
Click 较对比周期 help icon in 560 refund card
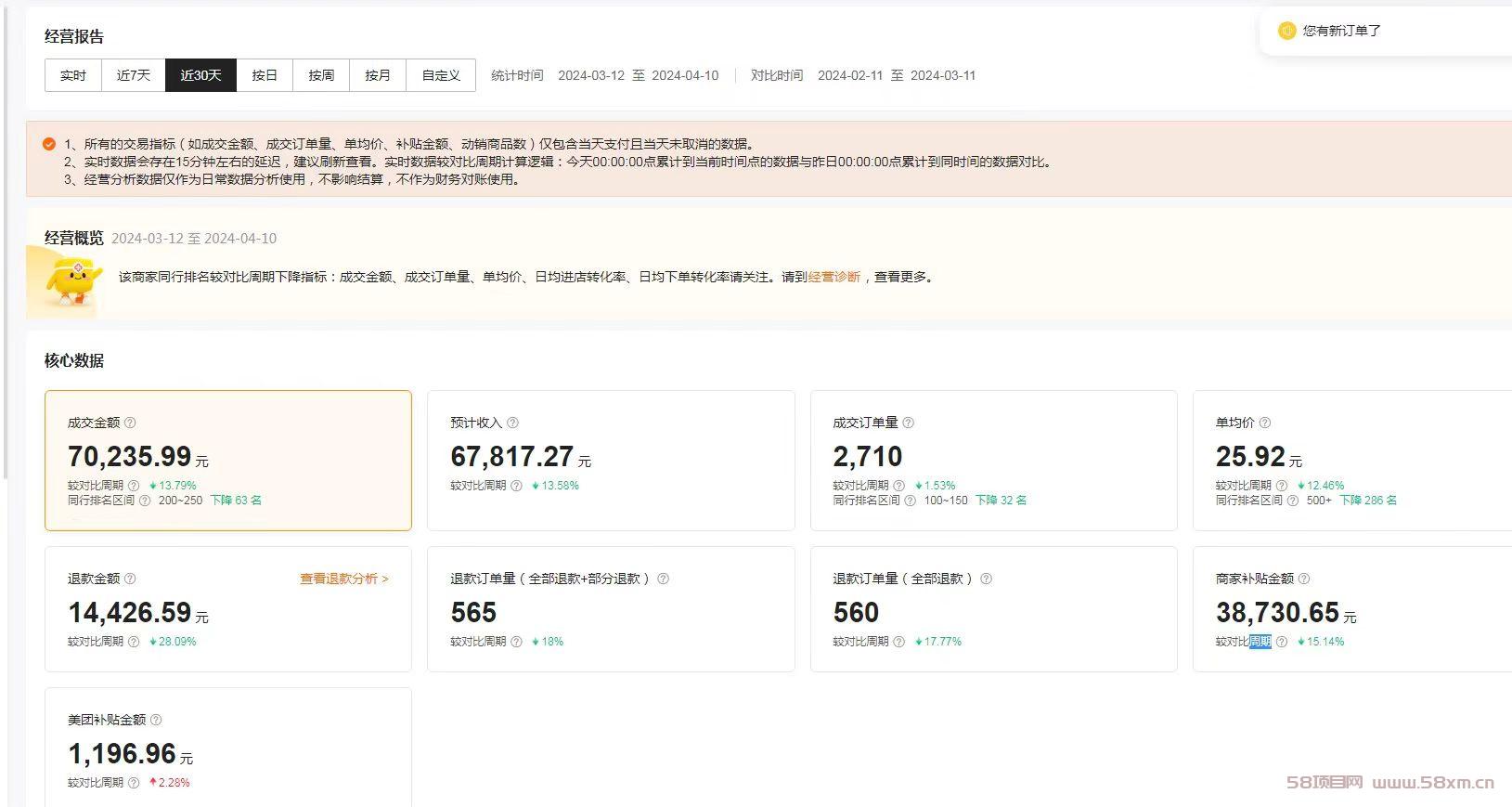coord(898,642)
